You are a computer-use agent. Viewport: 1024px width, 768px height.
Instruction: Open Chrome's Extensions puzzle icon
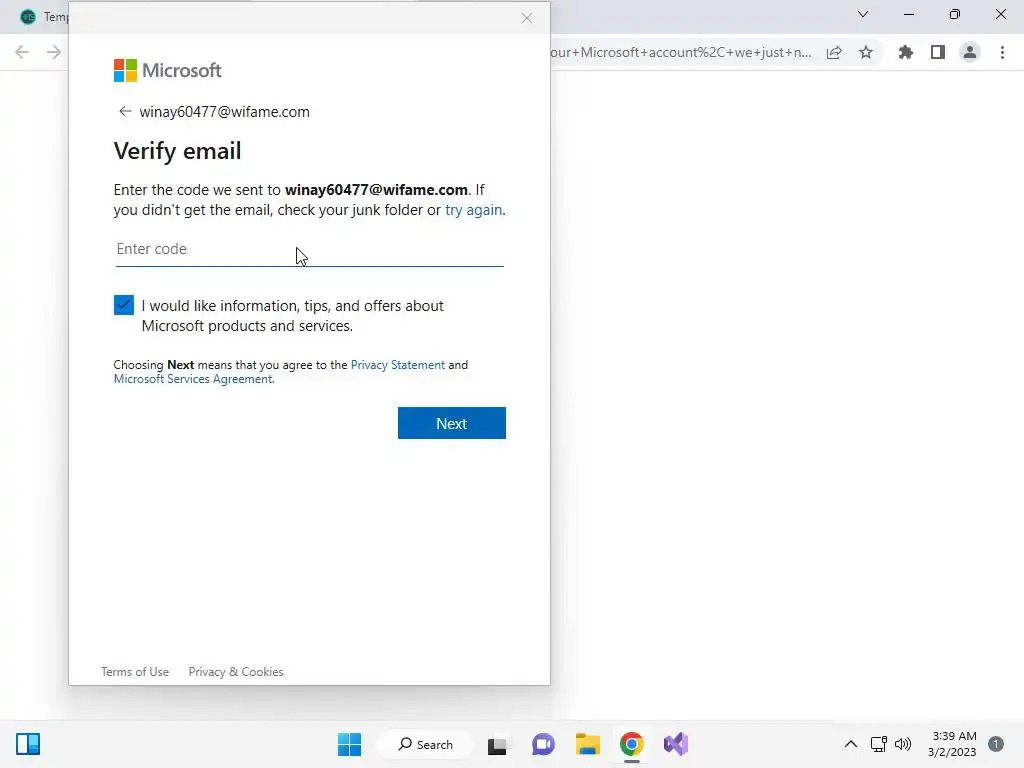click(x=906, y=52)
